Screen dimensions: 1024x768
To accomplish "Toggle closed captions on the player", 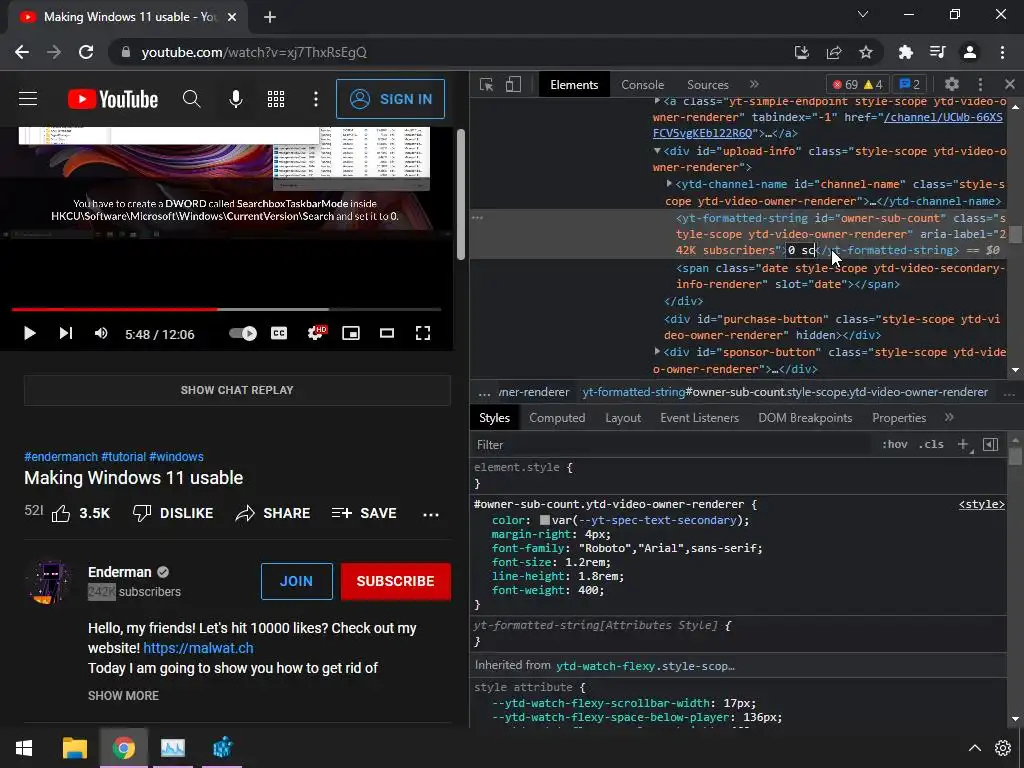I will 279,334.
